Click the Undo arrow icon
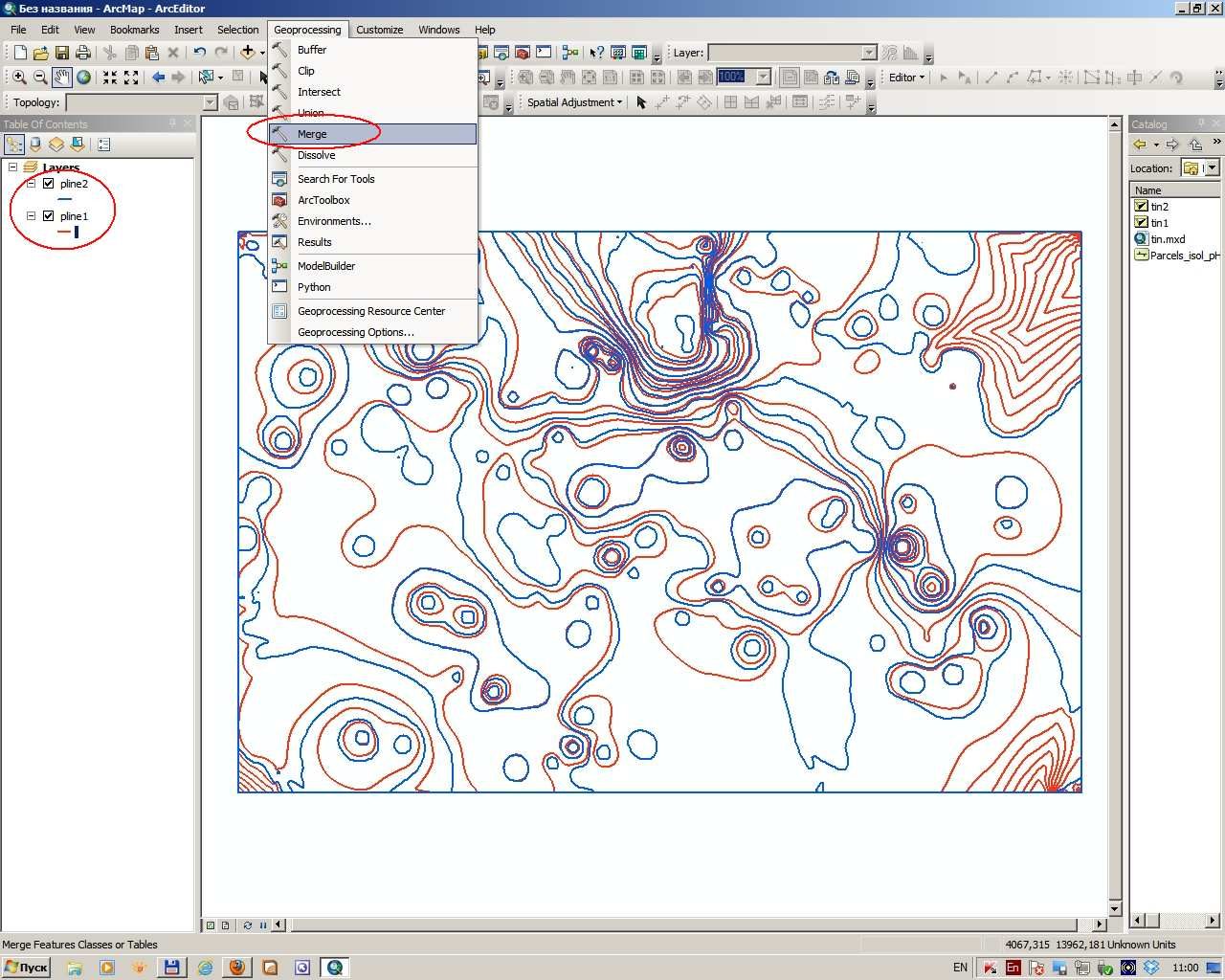This screenshot has height=980, width=1225. [199, 53]
